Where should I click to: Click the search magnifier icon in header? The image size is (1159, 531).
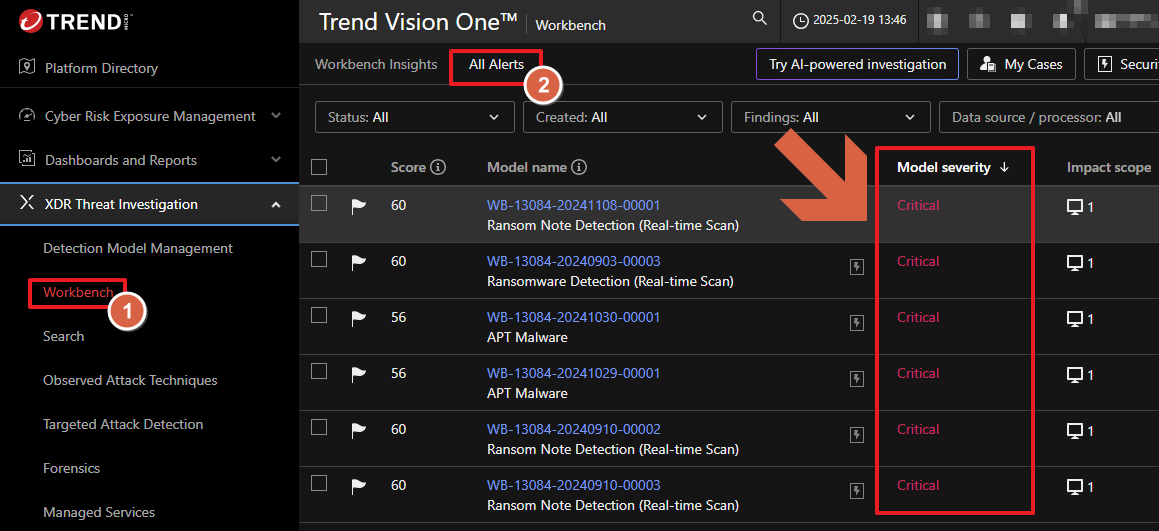[760, 19]
